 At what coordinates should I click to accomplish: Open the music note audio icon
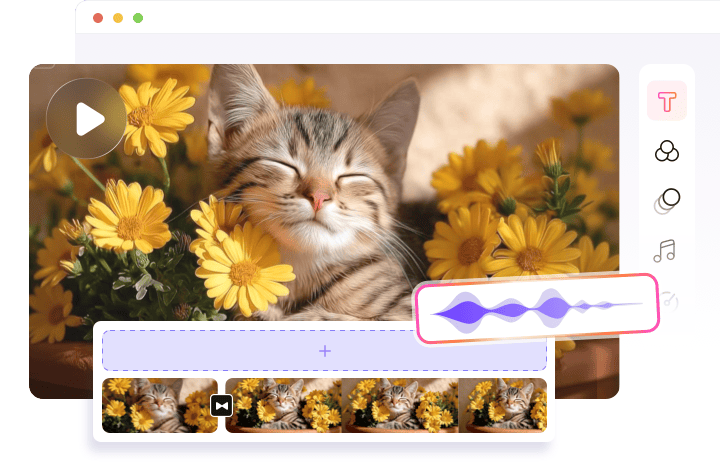tap(664, 251)
